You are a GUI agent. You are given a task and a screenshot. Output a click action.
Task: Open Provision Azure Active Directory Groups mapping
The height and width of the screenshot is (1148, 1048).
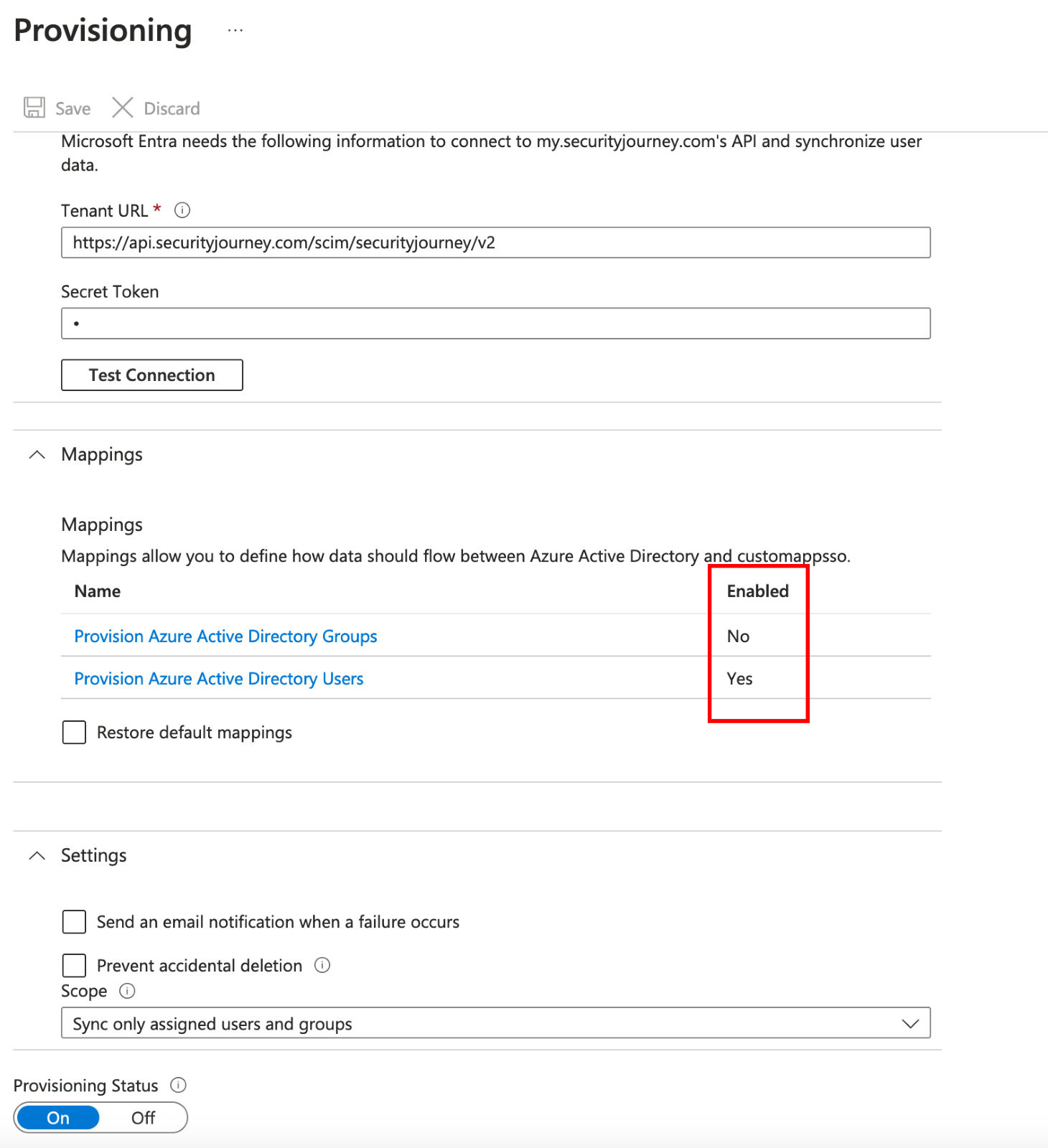225,636
